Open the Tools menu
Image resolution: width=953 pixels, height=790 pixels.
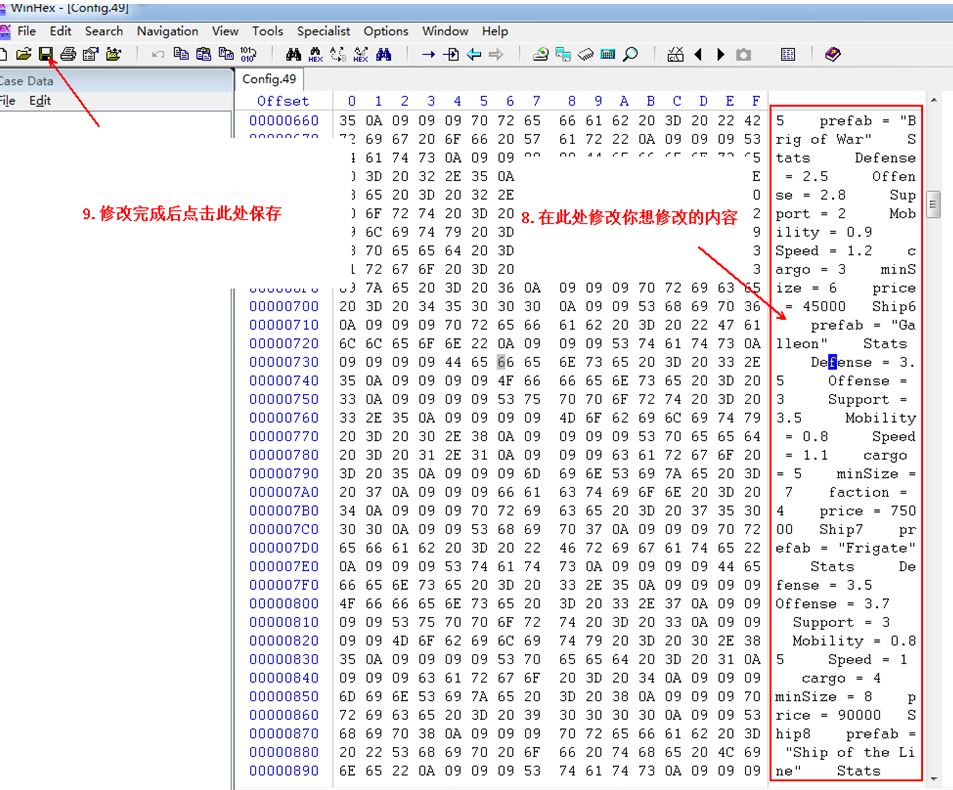(267, 31)
